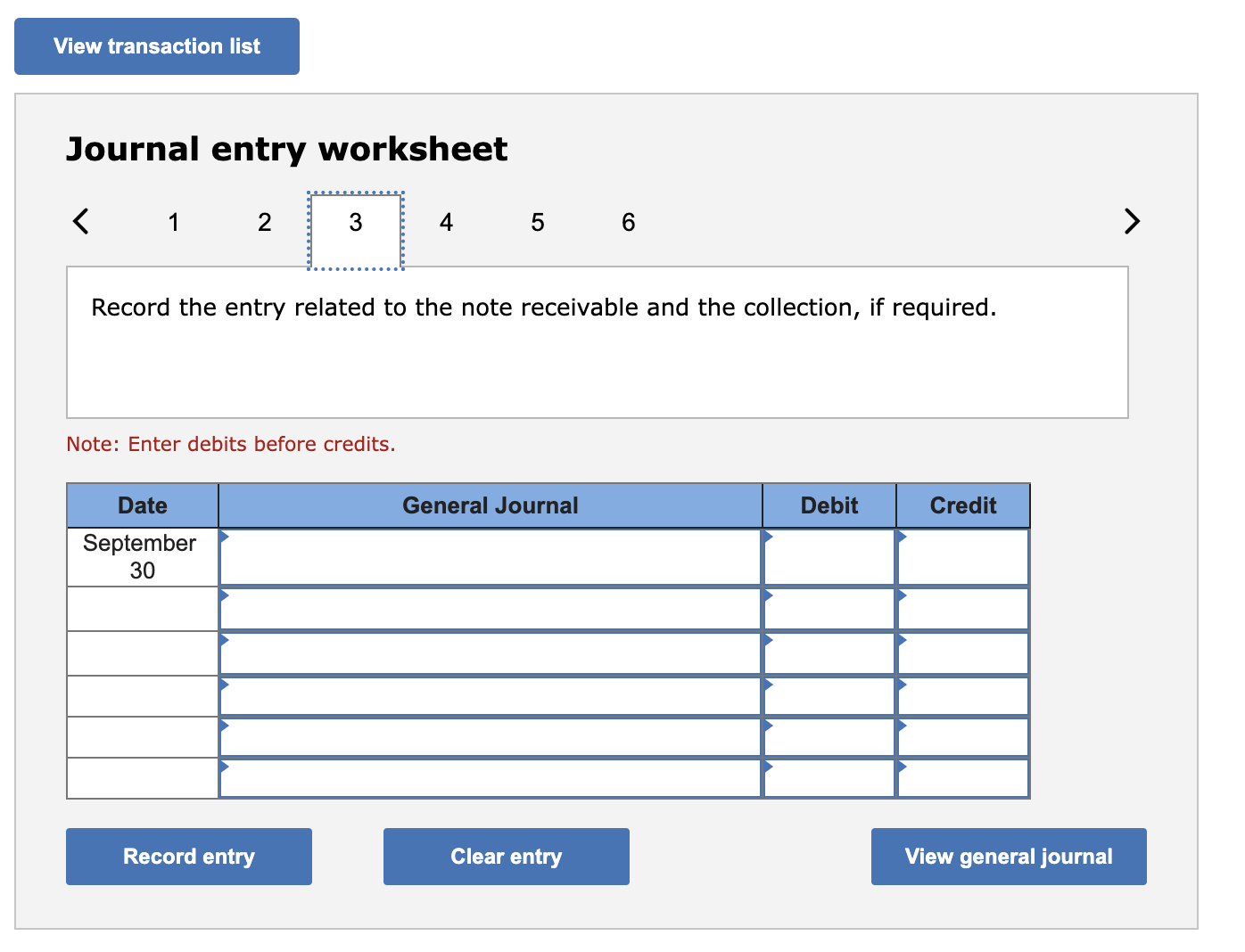
Task: Click the September 30 date cell
Action: (141, 556)
